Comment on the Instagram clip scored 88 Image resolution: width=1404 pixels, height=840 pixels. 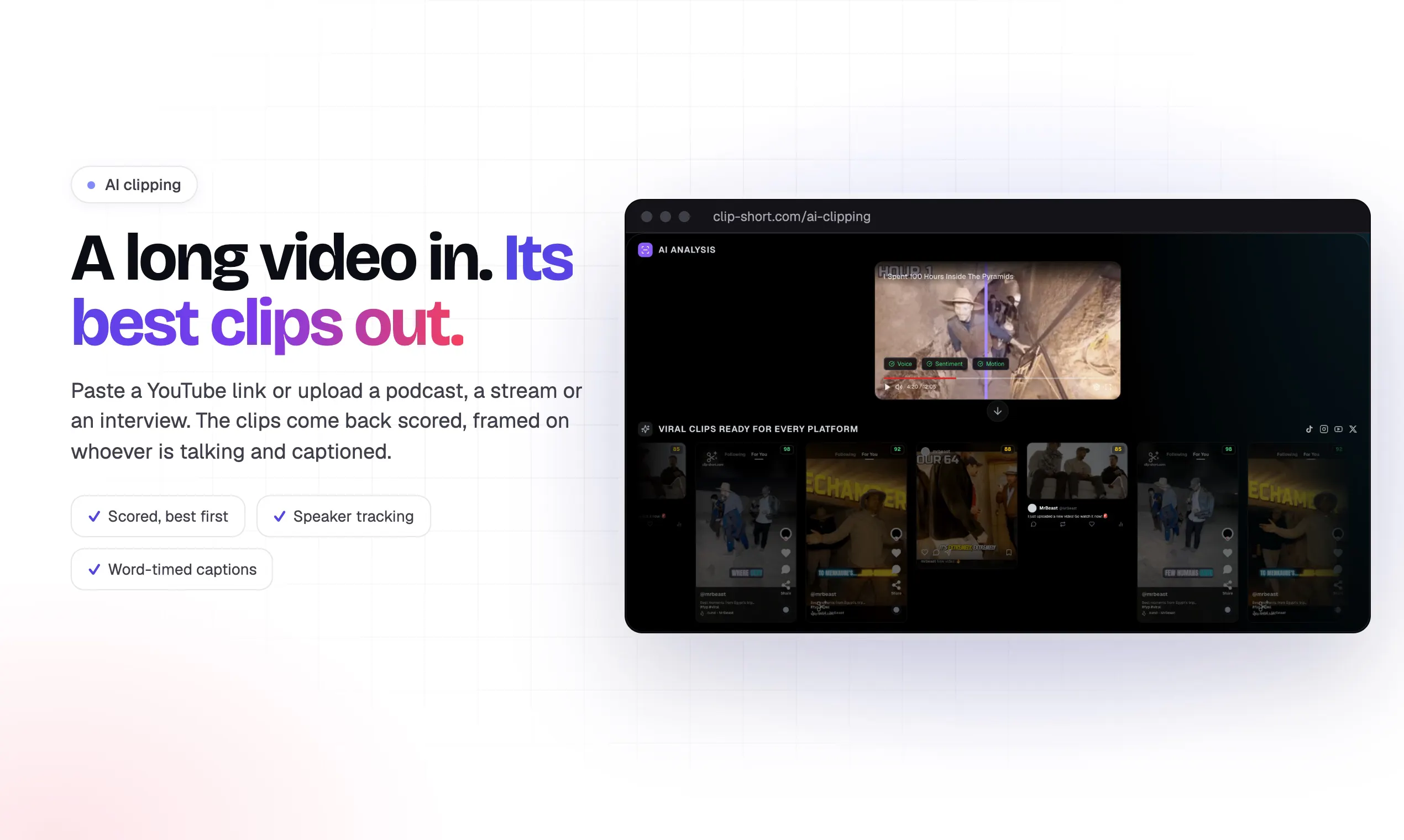coord(936,553)
